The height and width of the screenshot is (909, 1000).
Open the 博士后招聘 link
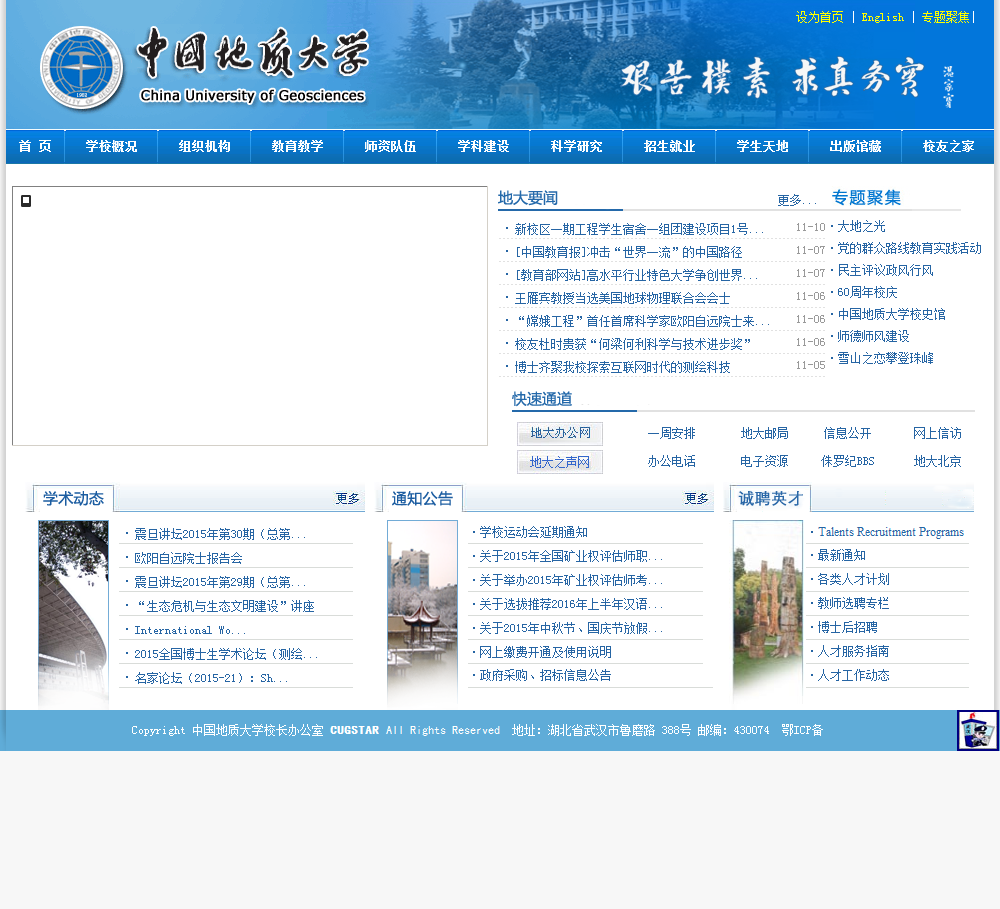848,628
